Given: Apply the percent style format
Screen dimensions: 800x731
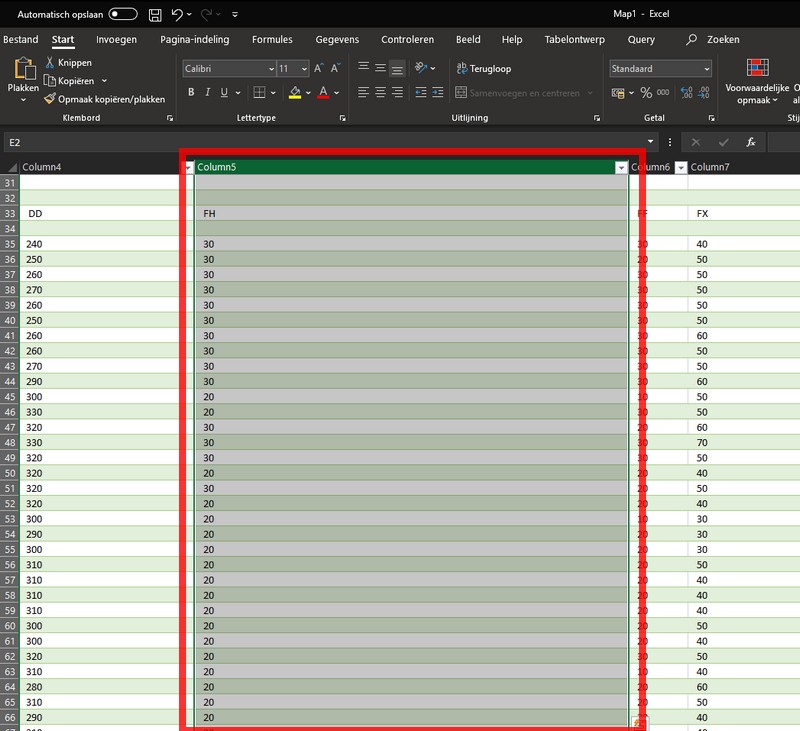Looking at the screenshot, I should (646, 93).
